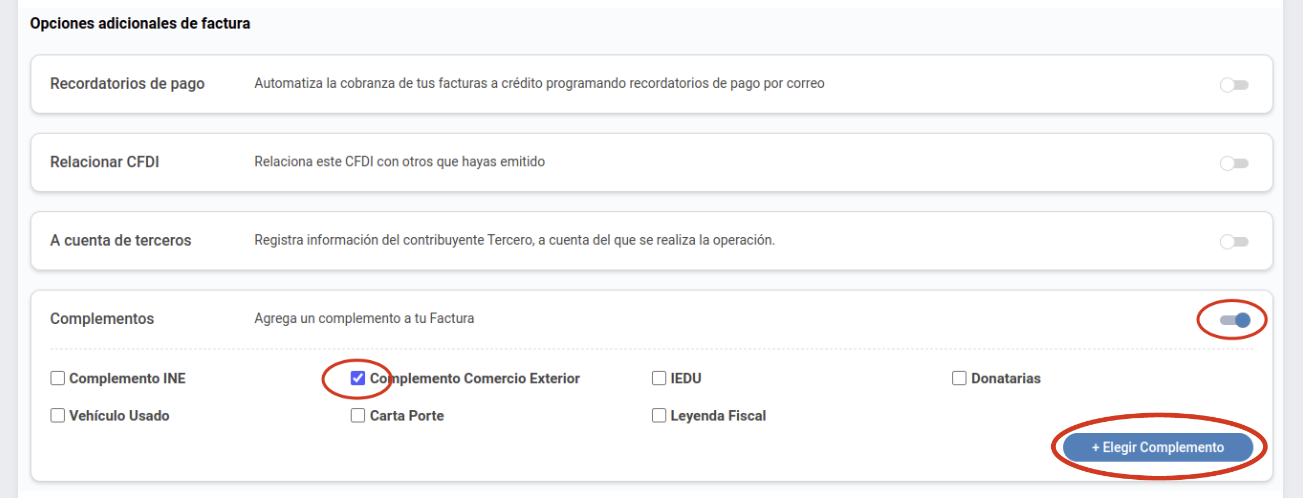1303x498 pixels.
Task: Turn on the Relacionar CFDI switch
Action: [x=1234, y=163]
